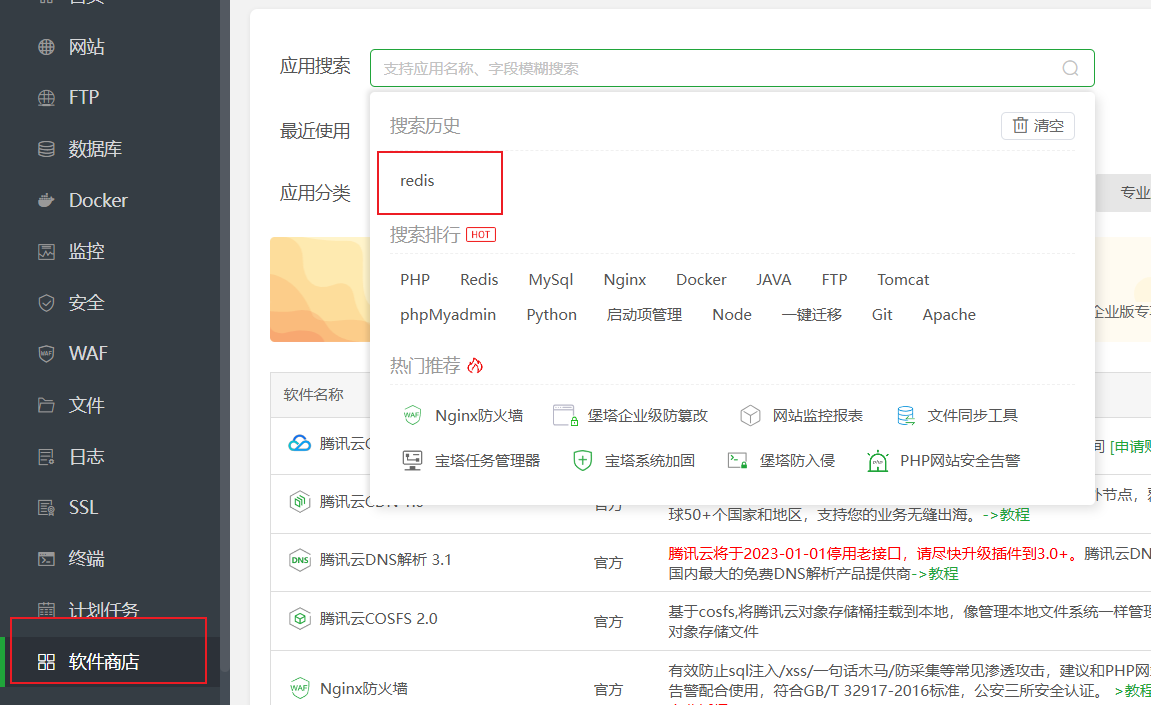Click the 腾讯云DNS解析 DNS icon
The width and height of the screenshot is (1151, 705).
[x=299, y=560]
